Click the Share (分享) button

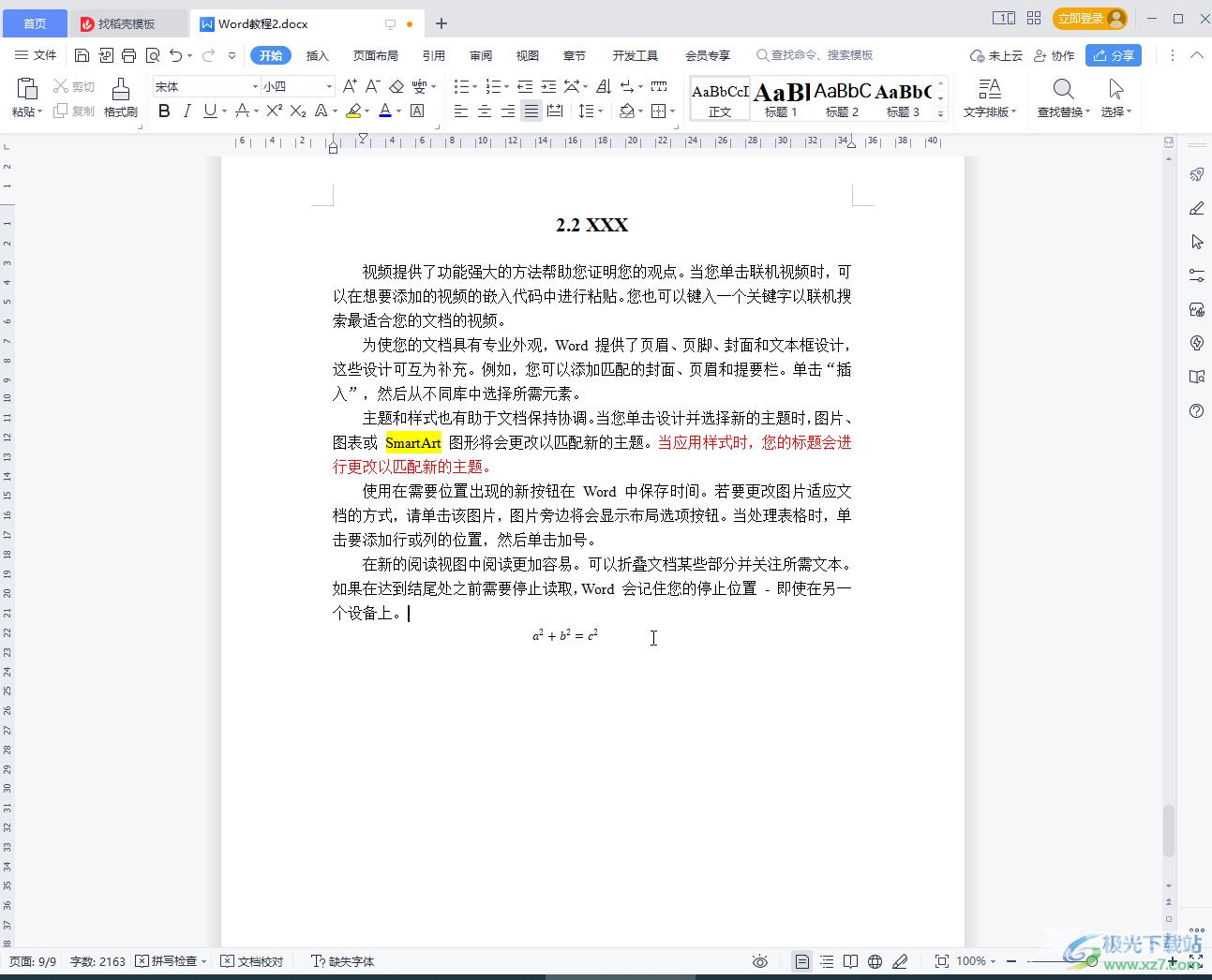pyautogui.click(x=1114, y=55)
